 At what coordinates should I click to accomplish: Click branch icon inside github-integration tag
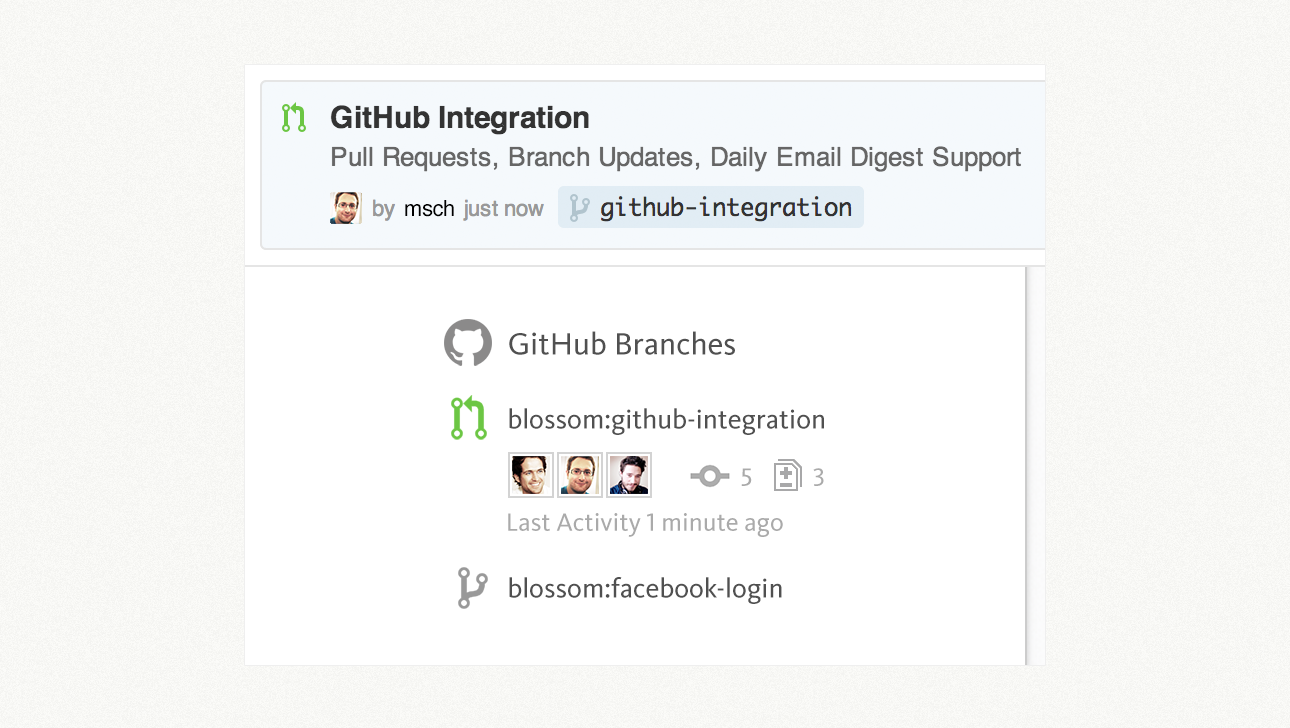[578, 208]
